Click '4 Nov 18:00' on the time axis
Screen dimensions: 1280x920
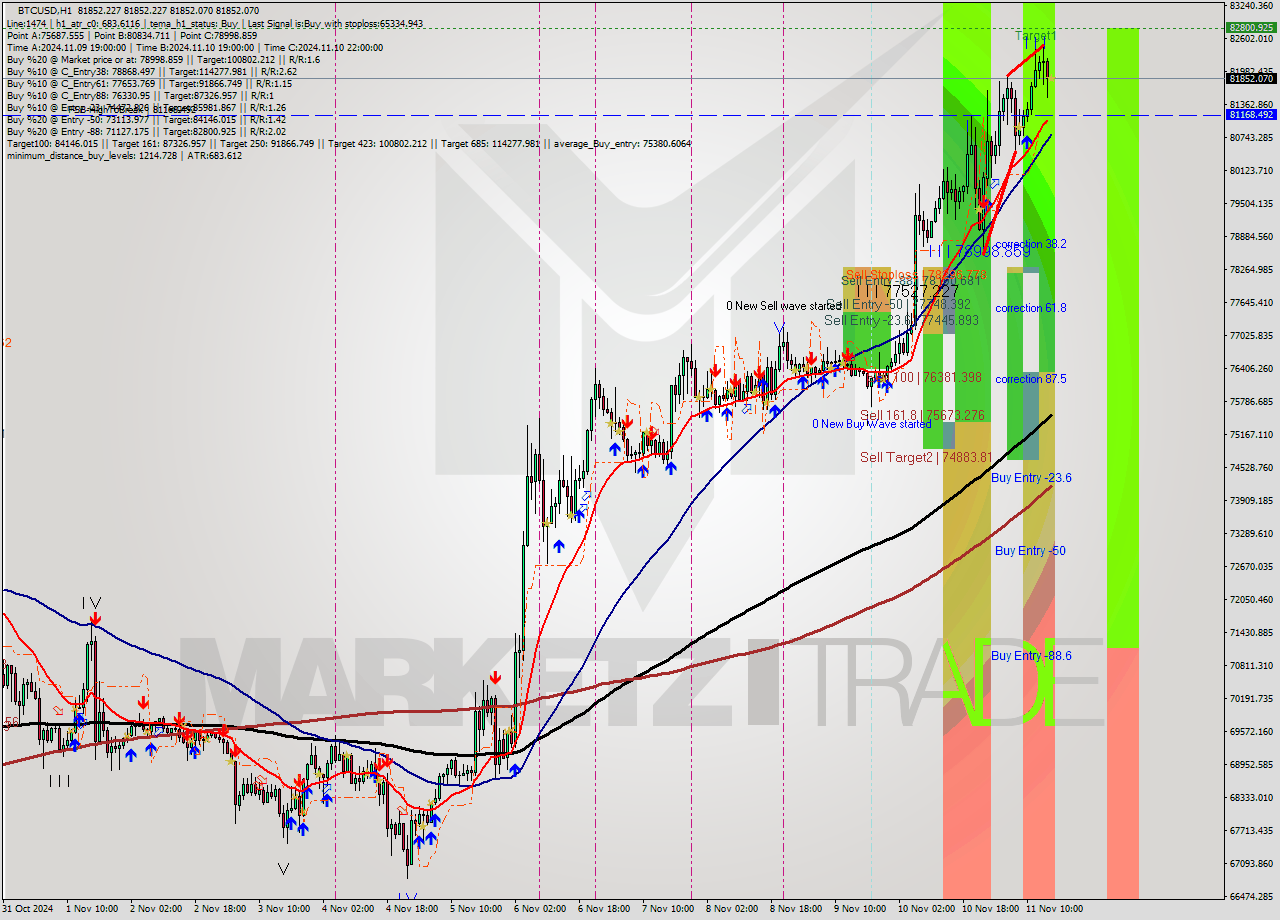(413, 909)
